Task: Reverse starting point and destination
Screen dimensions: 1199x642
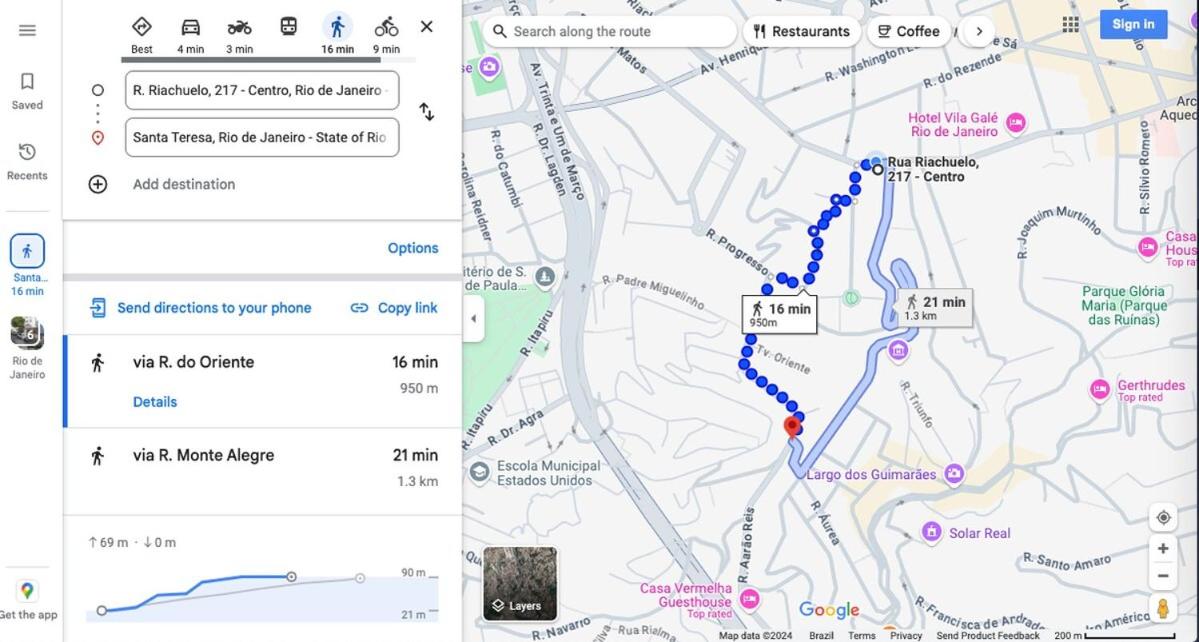Action: click(427, 112)
